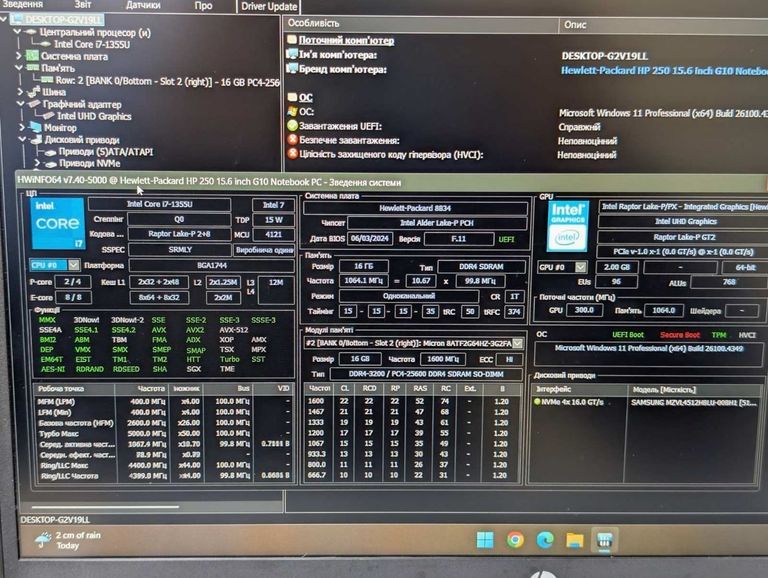This screenshot has width=768, height=578.
Task: Open the CPU #0 selector dropdown
Action: tap(53, 265)
